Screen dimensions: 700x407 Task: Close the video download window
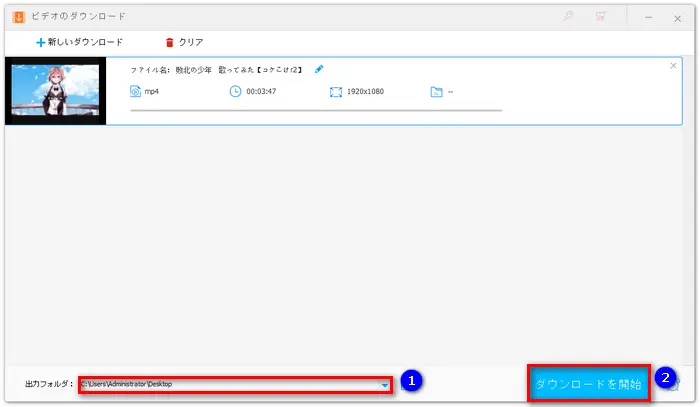coord(679,17)
